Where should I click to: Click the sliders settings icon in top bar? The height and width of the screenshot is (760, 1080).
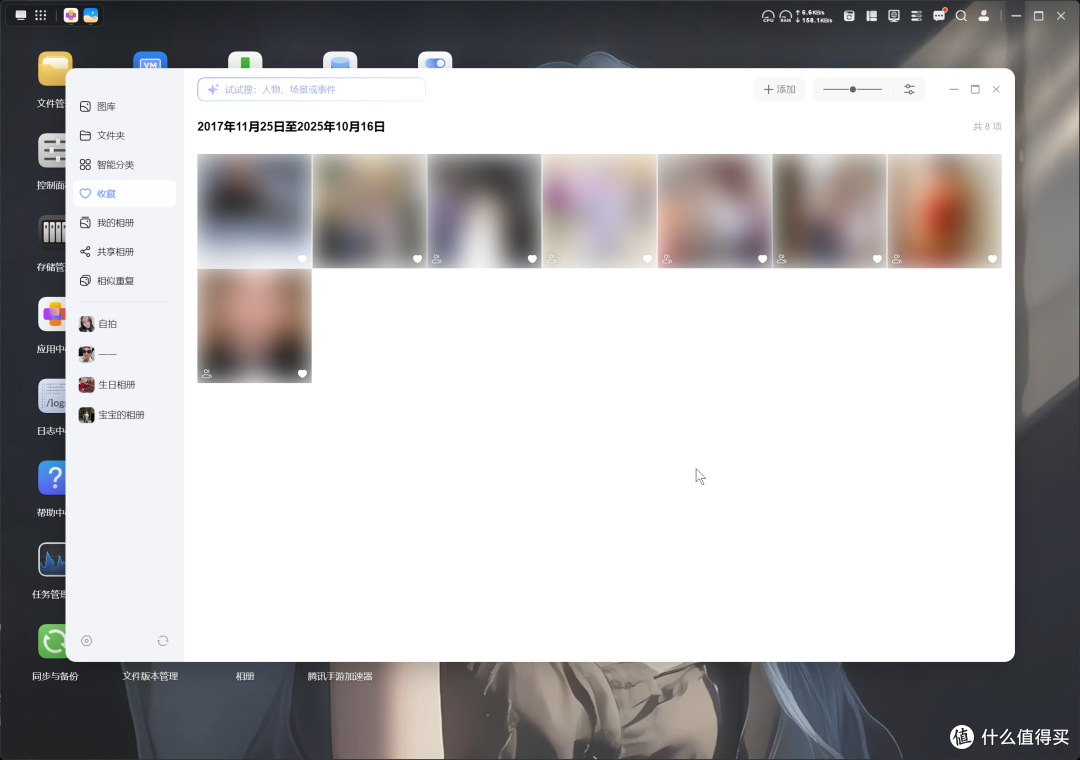[916, 15]
